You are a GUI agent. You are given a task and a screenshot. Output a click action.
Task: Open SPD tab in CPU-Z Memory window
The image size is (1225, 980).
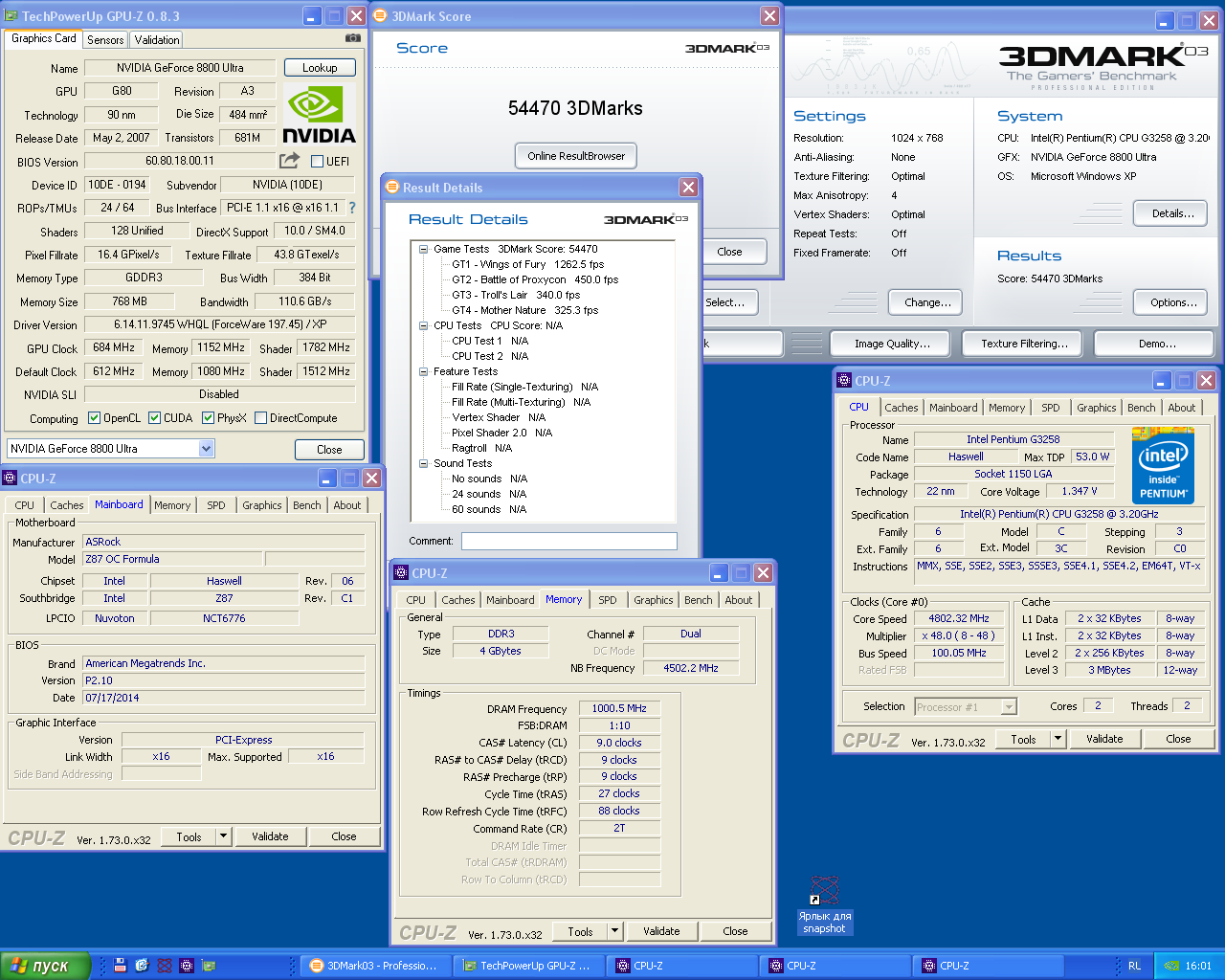[608, 600]
